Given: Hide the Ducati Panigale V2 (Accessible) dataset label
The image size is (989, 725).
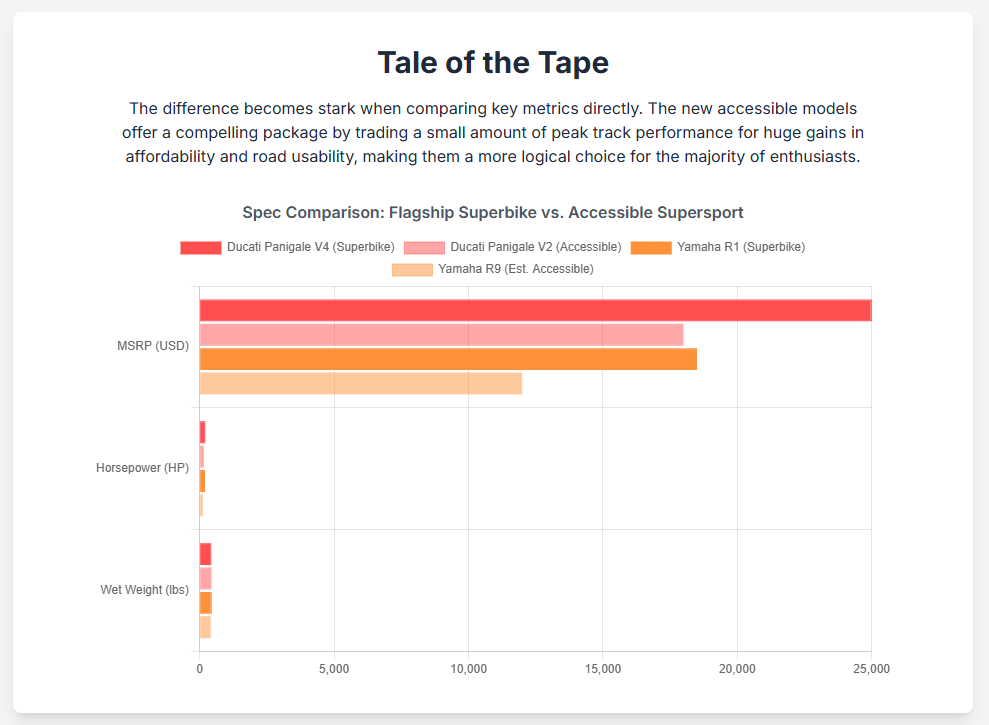Looking at the screenshot, I should pyautogui.click(x=536, y=247).
